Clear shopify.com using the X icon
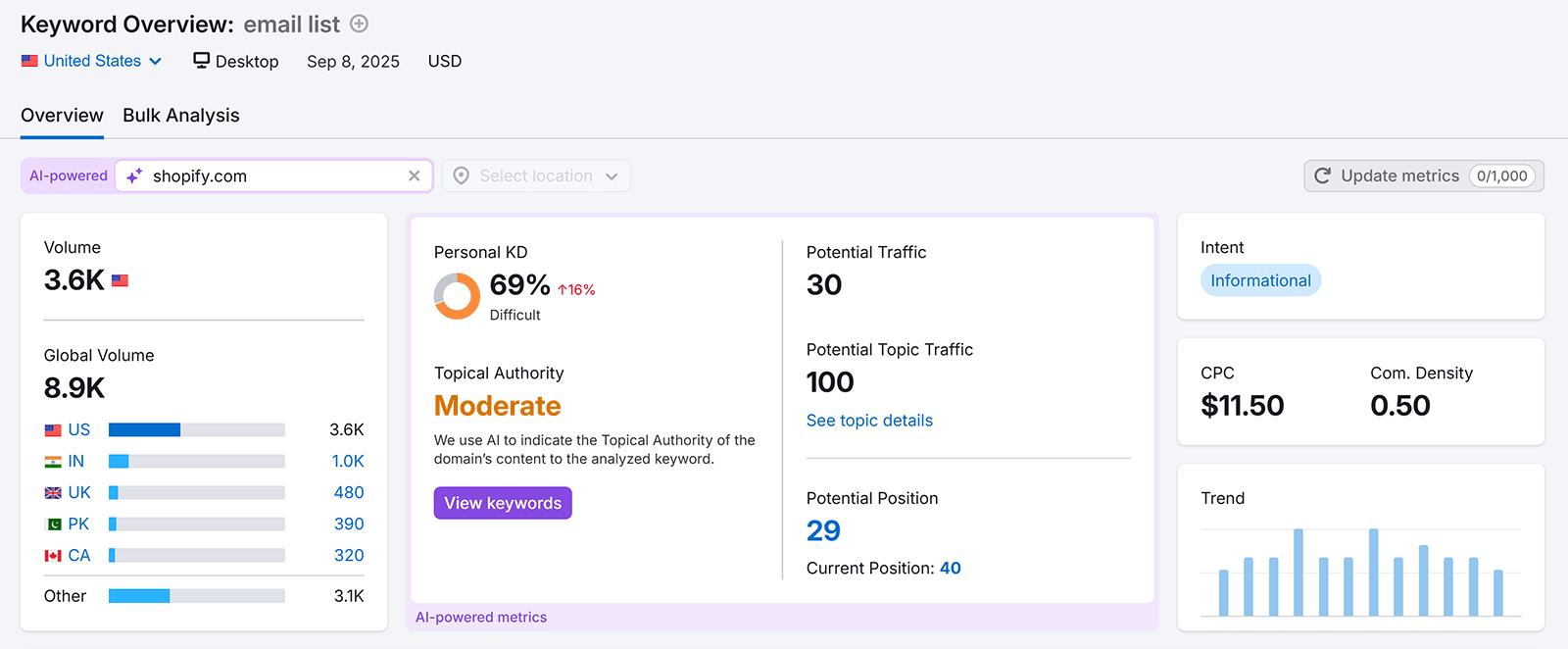The width and height of the screenshot is (1568, 649). [414, 175]
